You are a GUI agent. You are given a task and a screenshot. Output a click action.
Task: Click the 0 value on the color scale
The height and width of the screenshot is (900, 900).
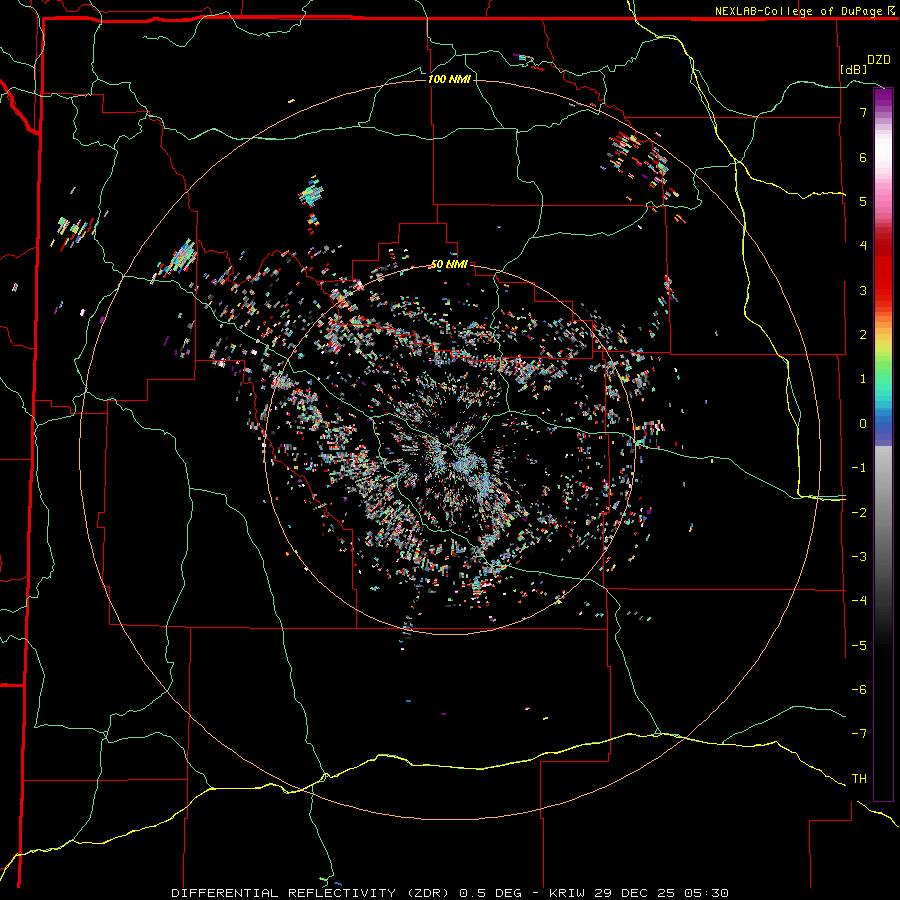(863, 424)
